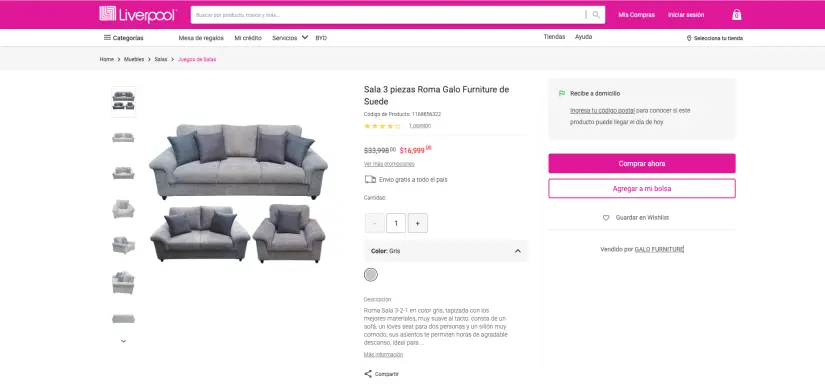Open Mesa de regalos menu item

pos(201,38)
